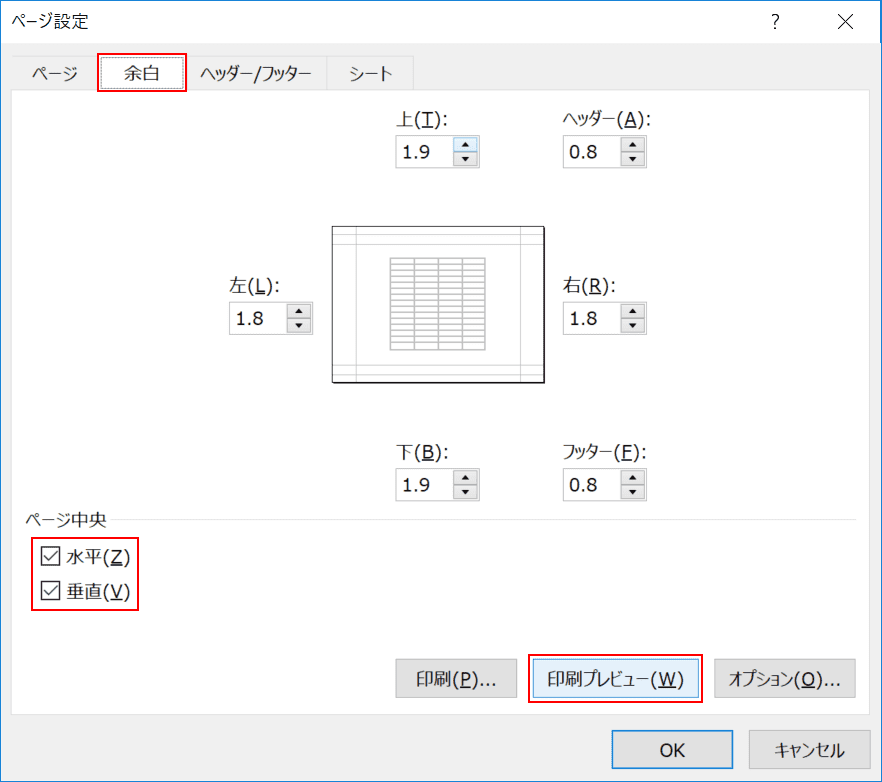
Task: Open オプション(O)... settings
Action: tap(785, 678)
